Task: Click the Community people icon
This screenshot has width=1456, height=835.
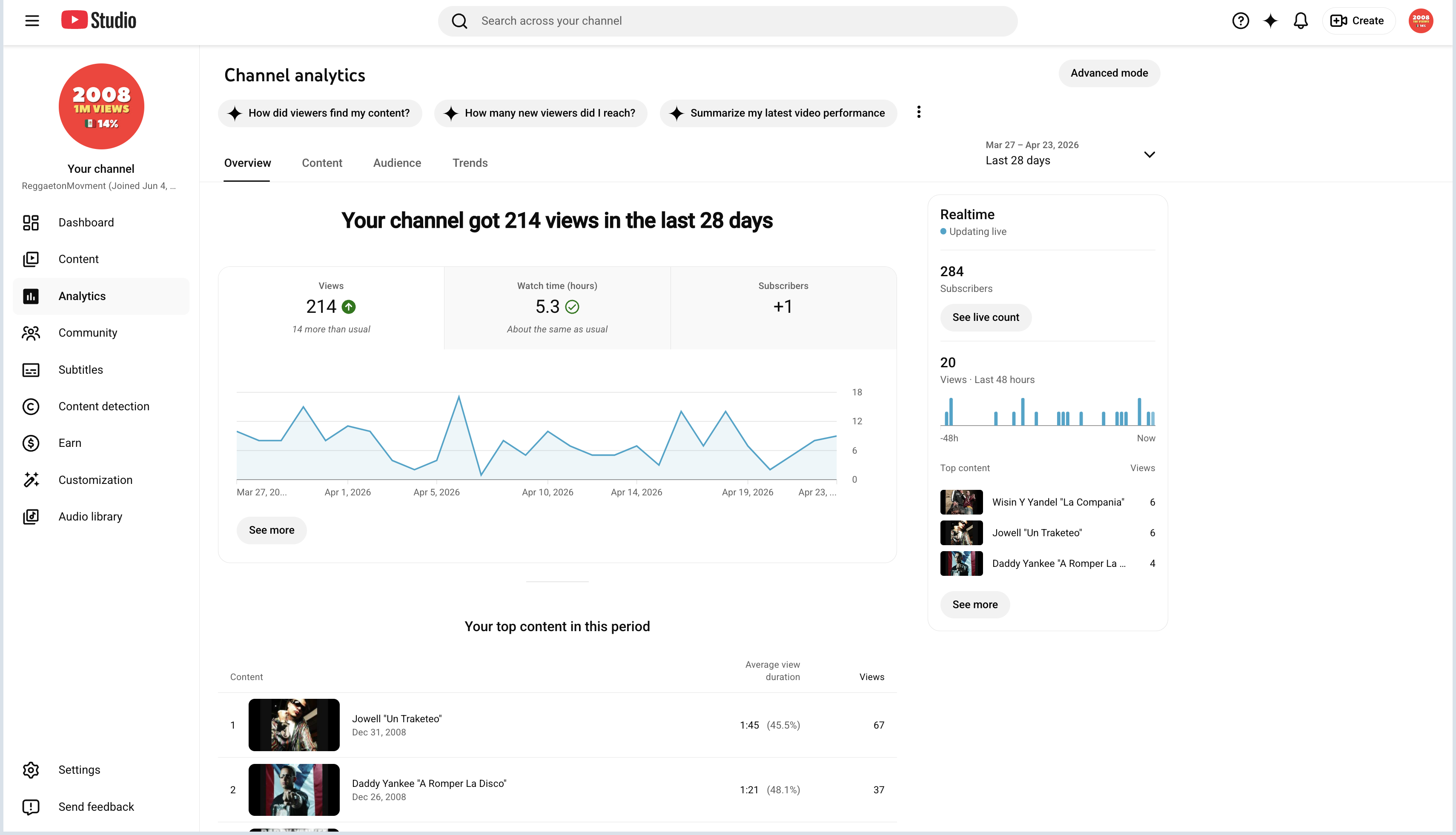Action: pos(31,333)
